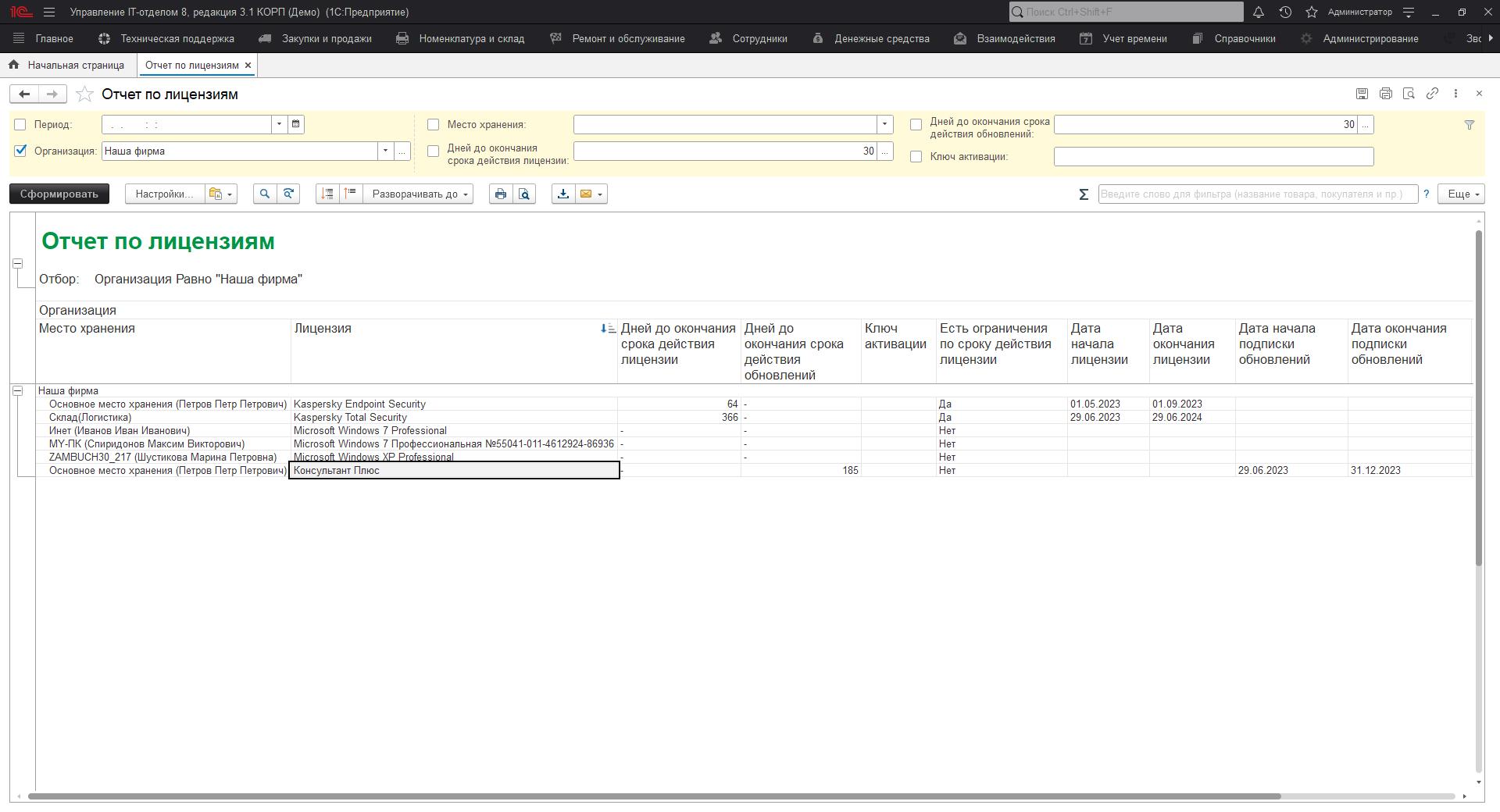Uncheck the Организация checkbox
Viewport: 1500px width, 812px height.
(20, 151)
